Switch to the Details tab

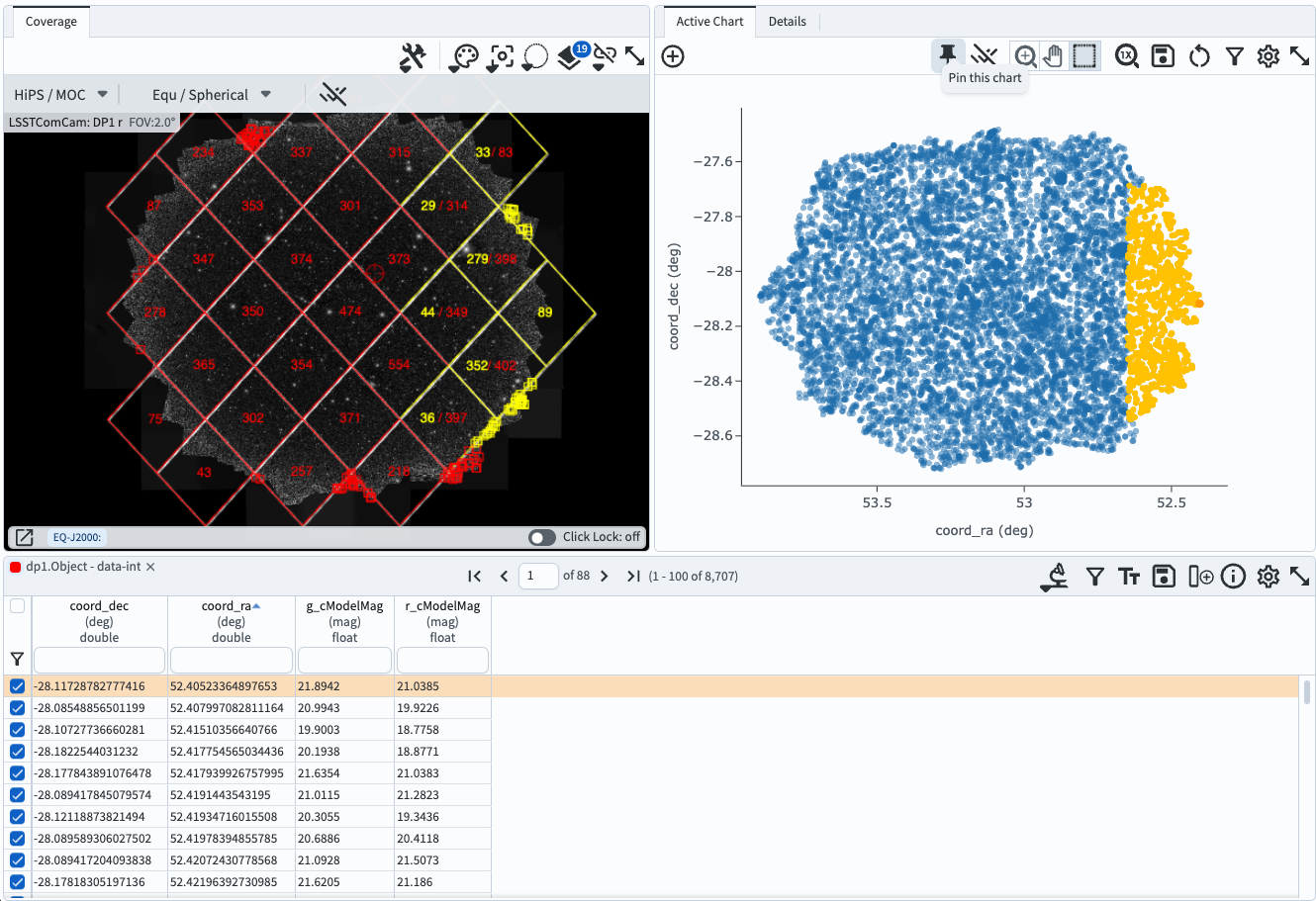(787, 22)
